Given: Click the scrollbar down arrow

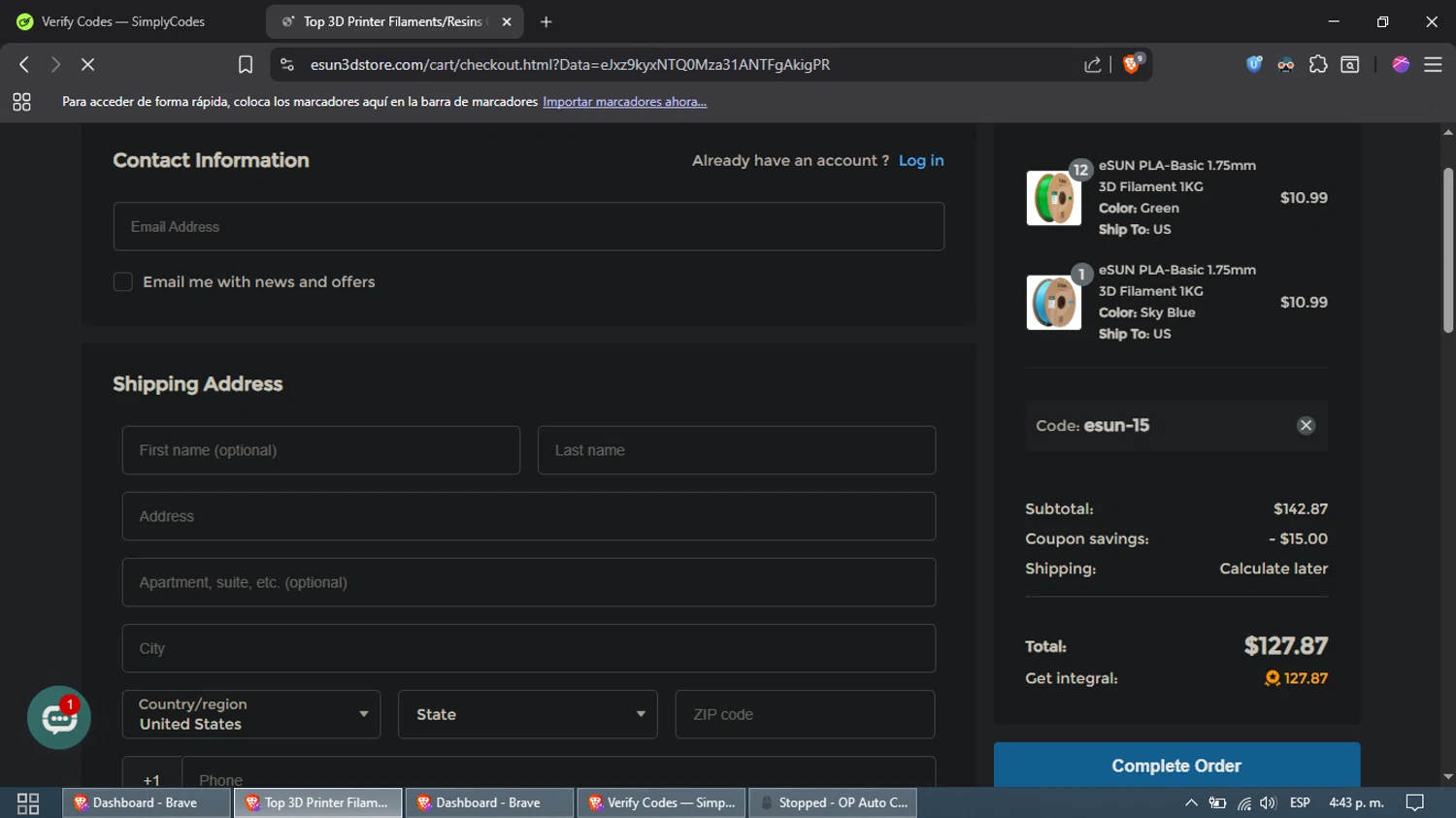Looking at the screenshot, I should [1448, 776].
